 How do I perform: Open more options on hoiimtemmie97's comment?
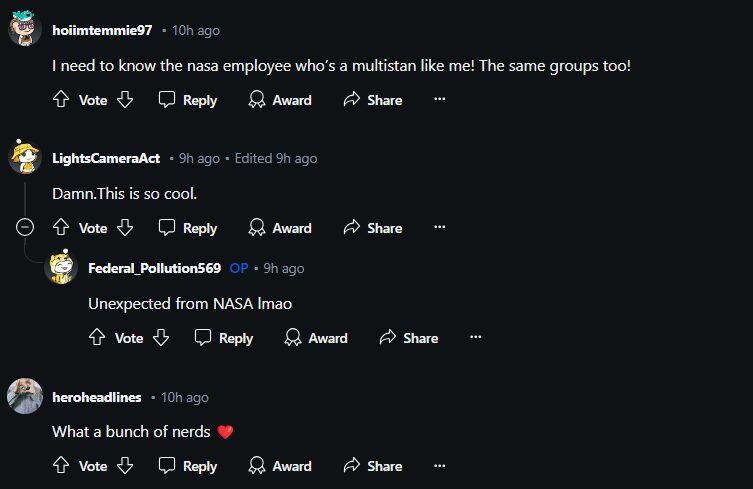coord(439,100)
